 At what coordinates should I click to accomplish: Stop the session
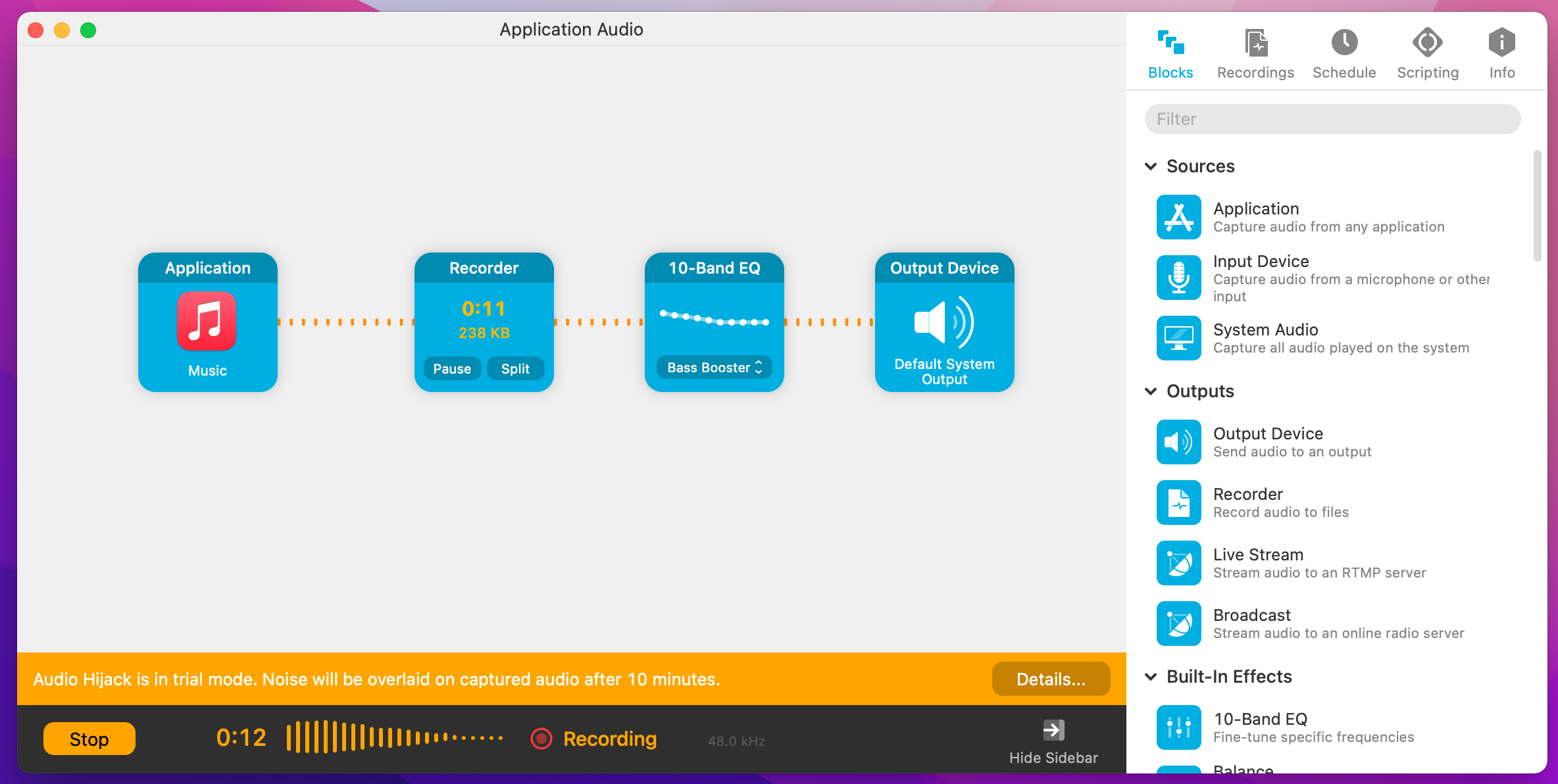point(89,739)
